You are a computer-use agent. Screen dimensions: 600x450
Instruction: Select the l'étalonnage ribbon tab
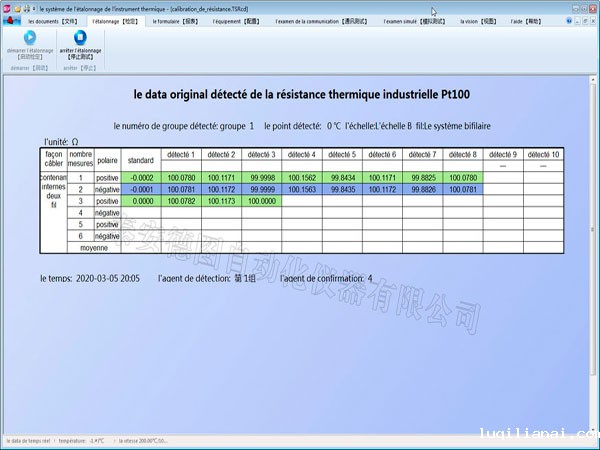pos(115,21)
